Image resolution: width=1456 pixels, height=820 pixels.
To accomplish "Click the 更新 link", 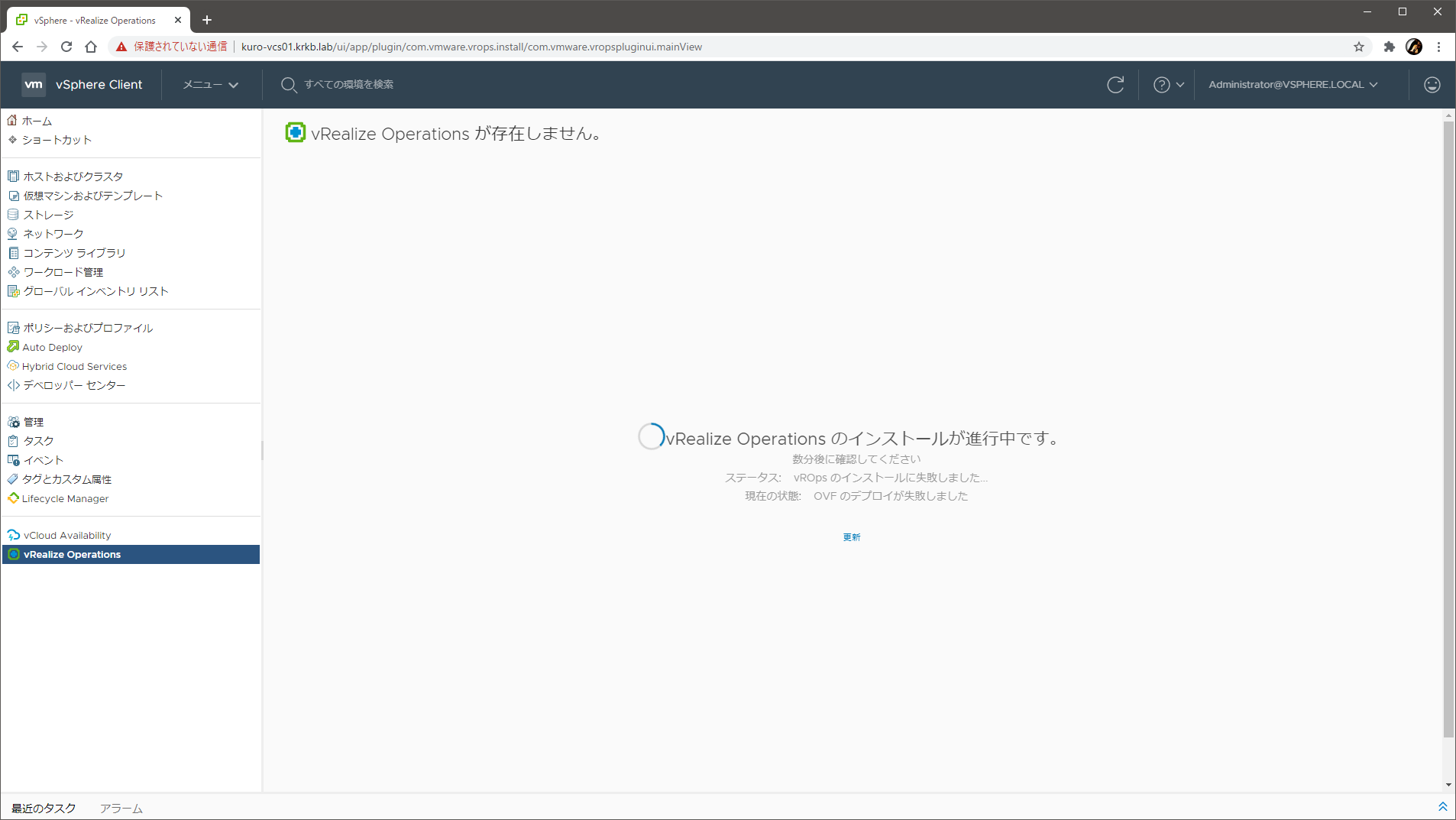I will tap(851, 537).
